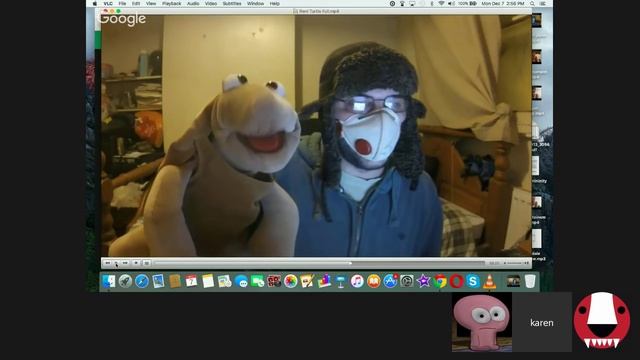Open Contacts from the dock
This screenshot has height=360, width=640.
pyautogui.click(x=175, y=281)
